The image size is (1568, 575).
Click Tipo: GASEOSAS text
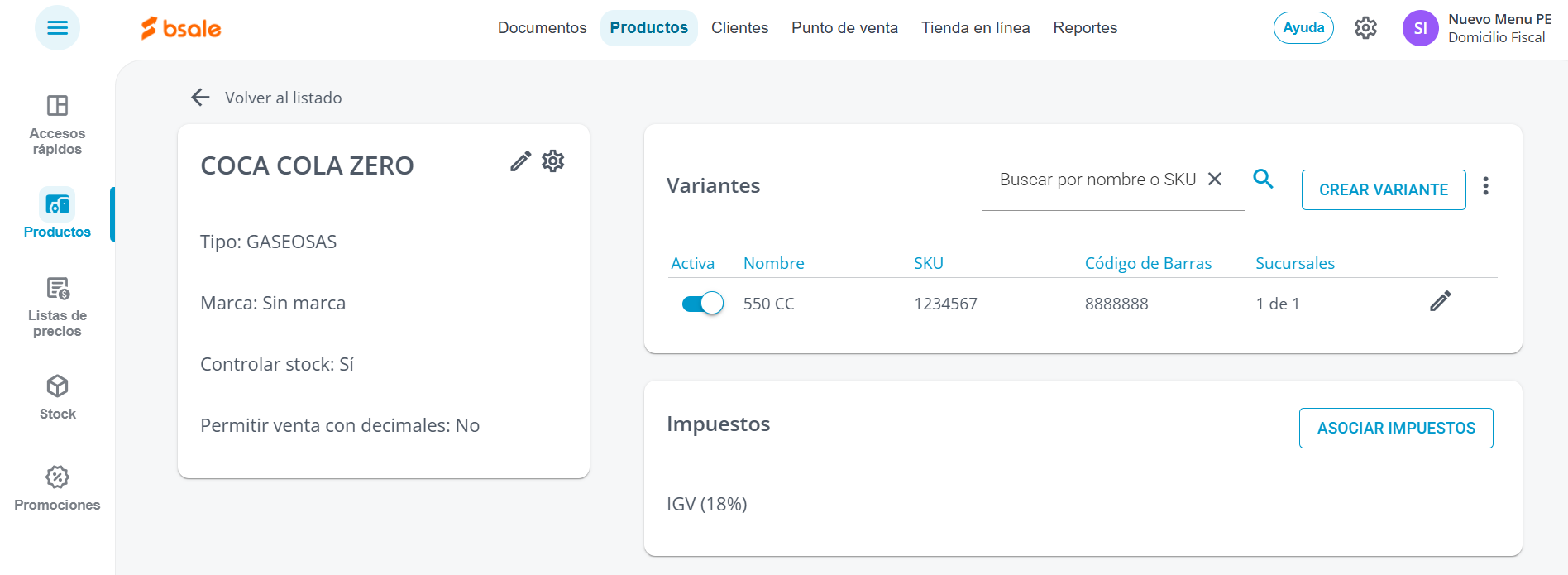269,242
